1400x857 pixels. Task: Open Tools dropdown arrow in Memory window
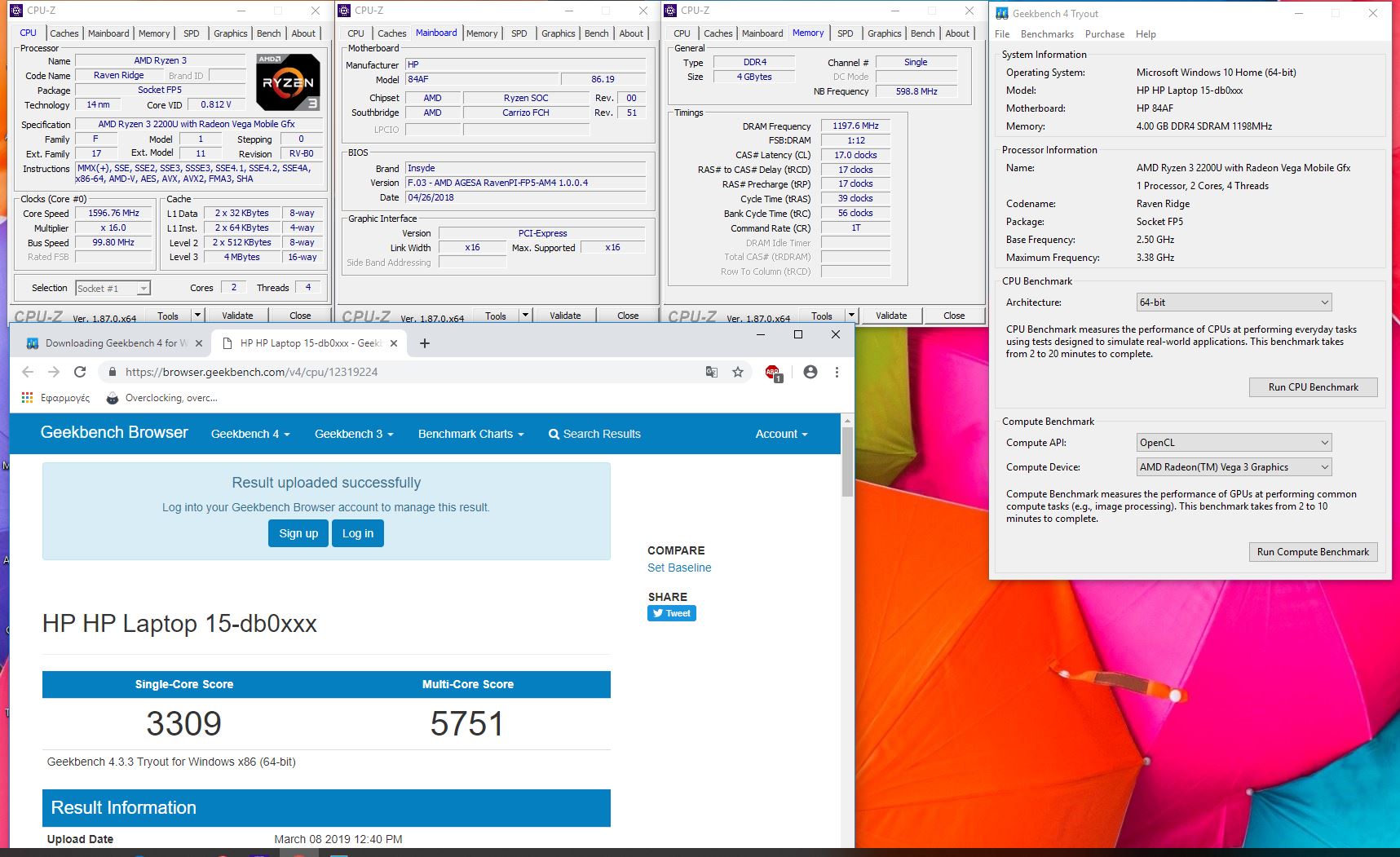pyautogui.click(x=851, y=316)
